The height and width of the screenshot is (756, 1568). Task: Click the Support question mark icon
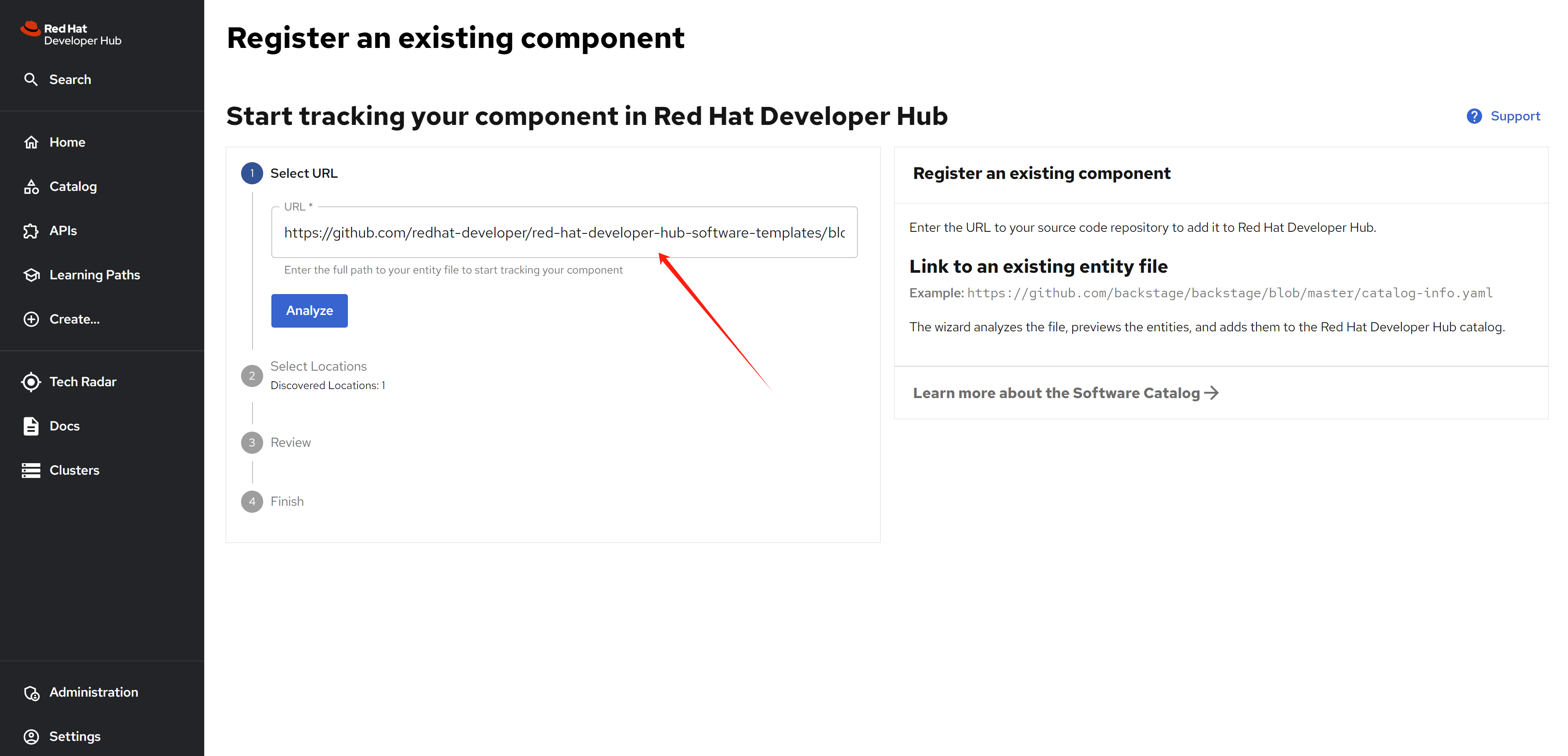1473,116
